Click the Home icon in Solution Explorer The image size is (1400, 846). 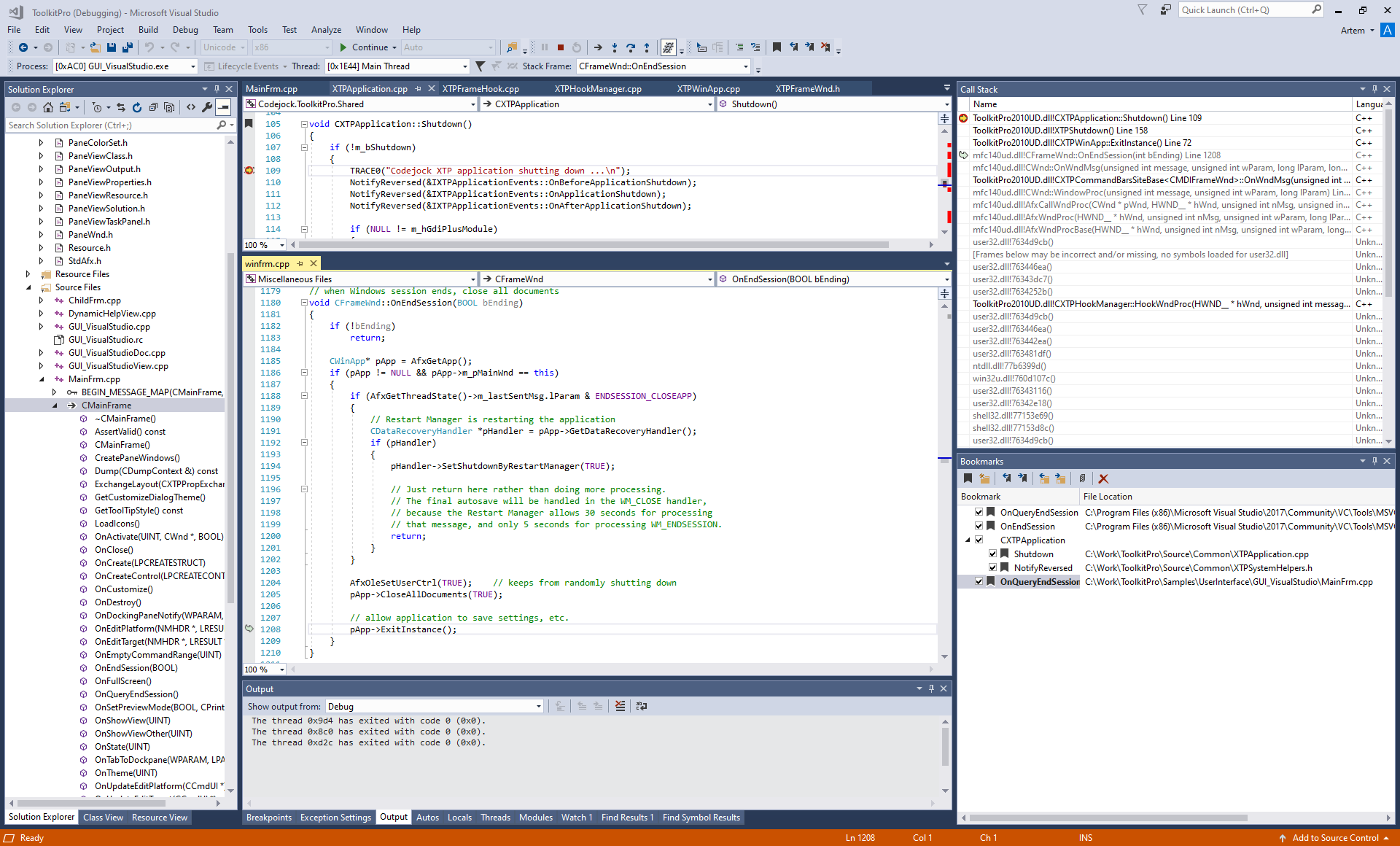(47, 107)
